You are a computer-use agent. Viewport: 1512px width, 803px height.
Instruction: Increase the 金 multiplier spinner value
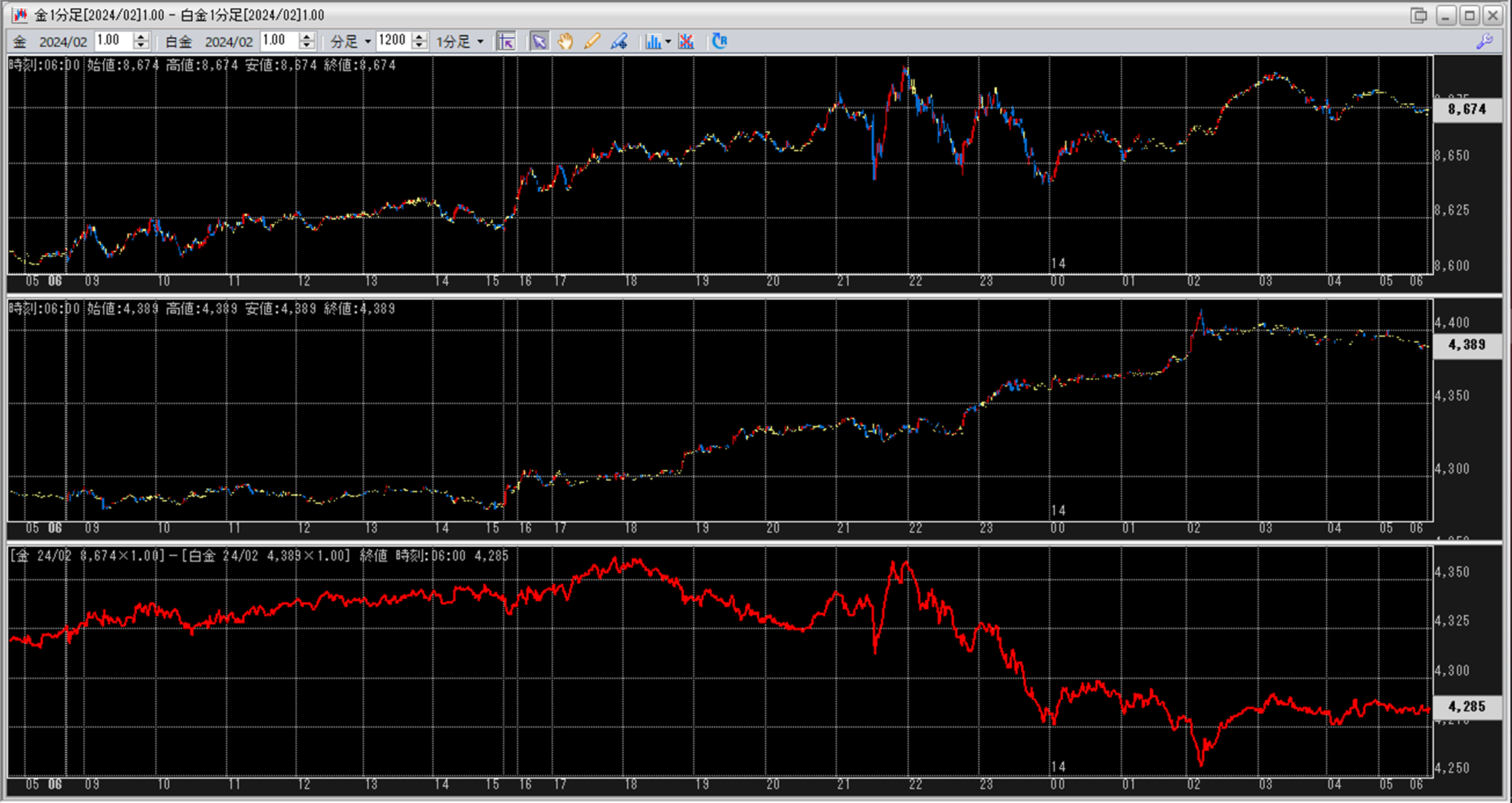[x=141, y=37]
